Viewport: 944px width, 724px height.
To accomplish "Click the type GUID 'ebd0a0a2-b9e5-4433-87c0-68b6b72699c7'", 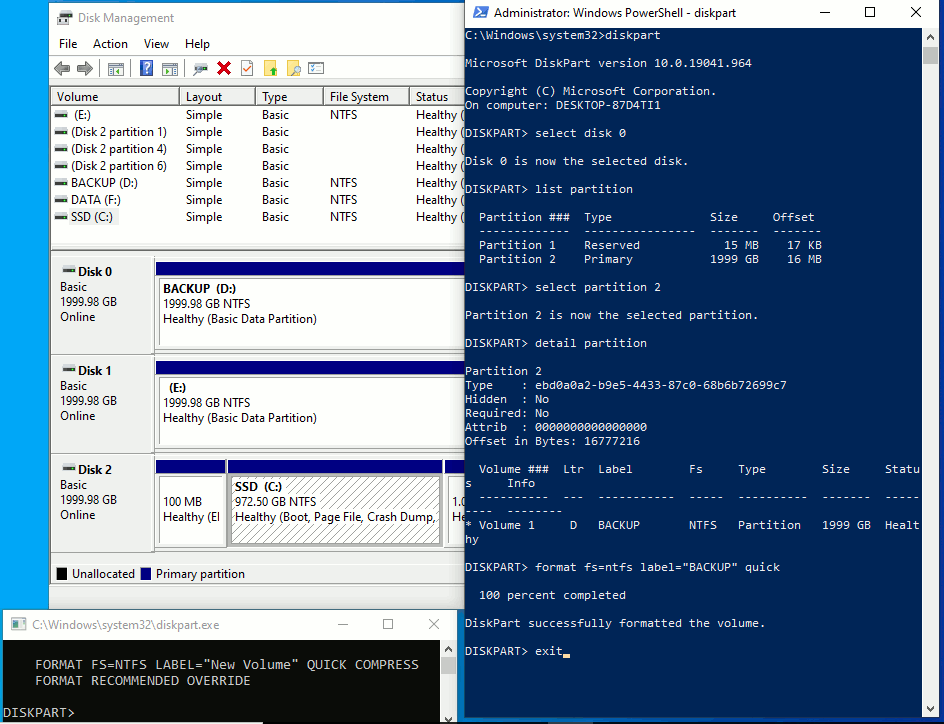I will [x=660, y=385].
